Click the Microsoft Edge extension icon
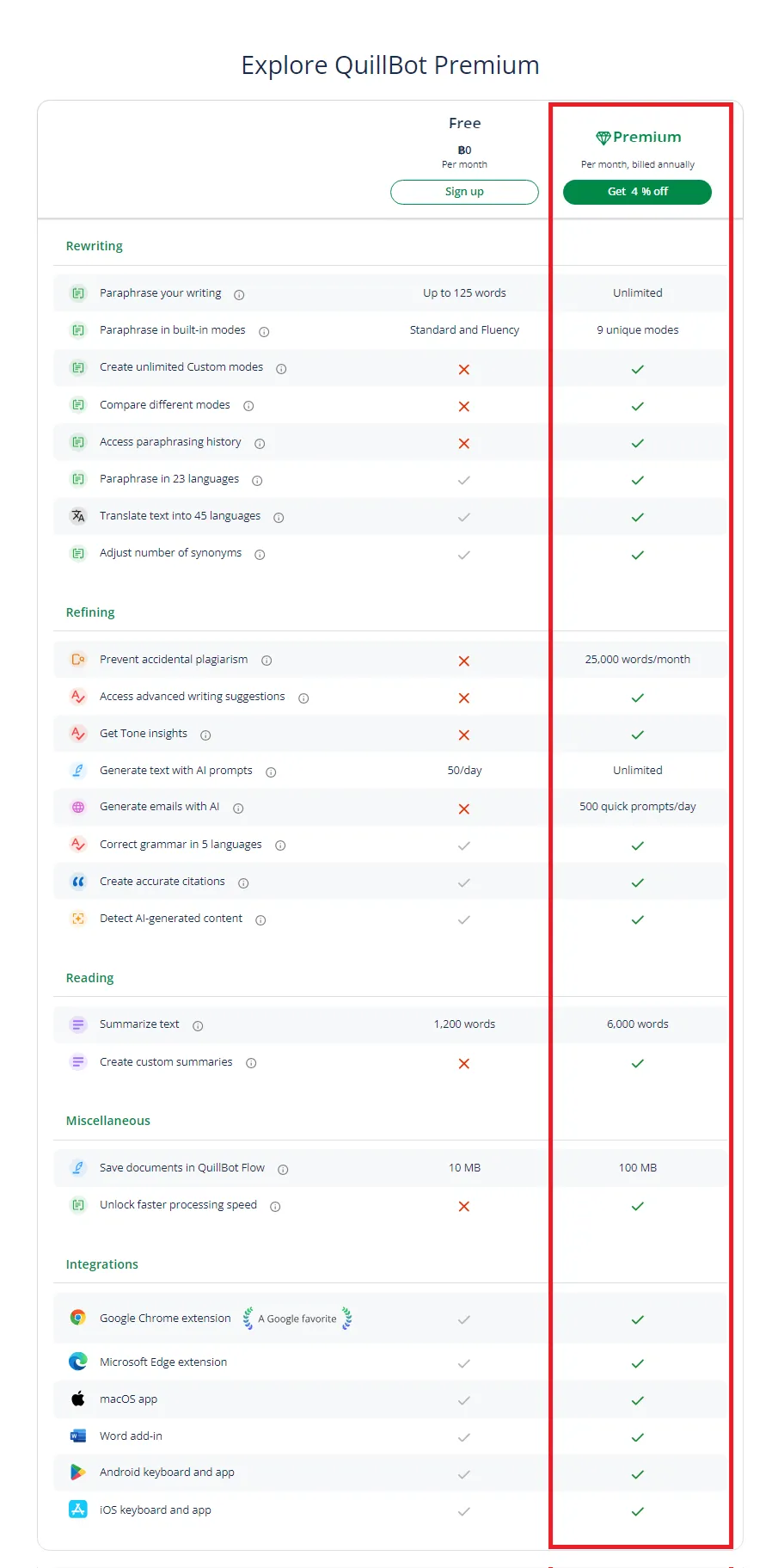 (x=78, y=1362)
